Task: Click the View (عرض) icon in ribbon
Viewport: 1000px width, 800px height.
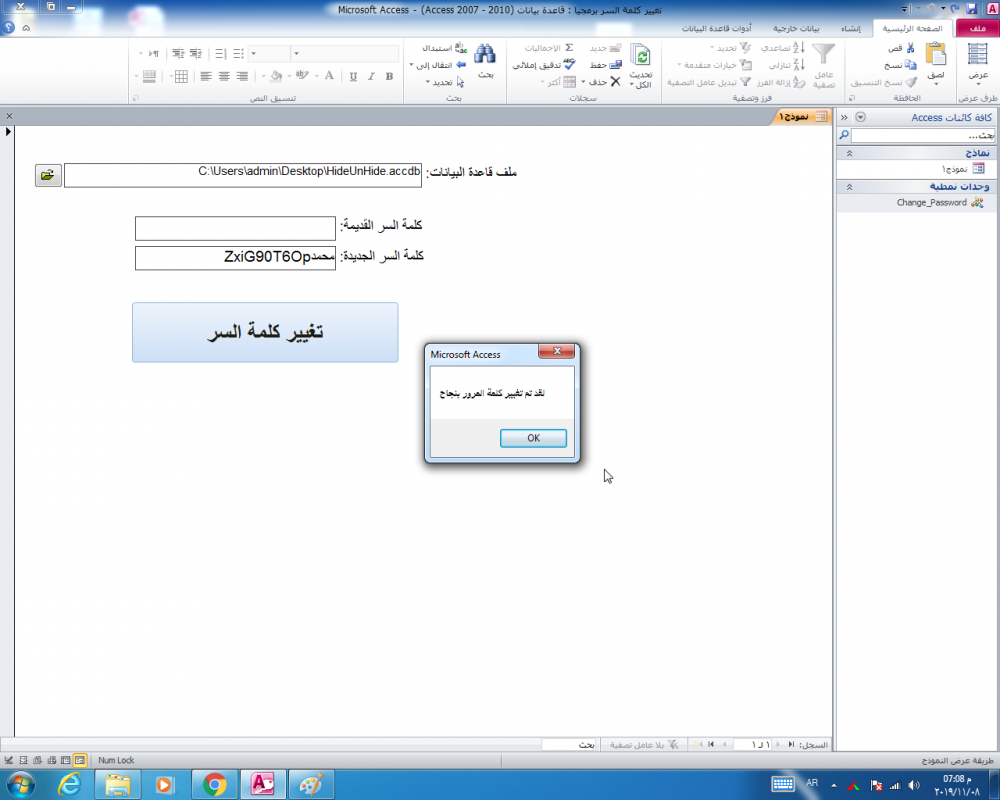Action: [x=977, y=54]
